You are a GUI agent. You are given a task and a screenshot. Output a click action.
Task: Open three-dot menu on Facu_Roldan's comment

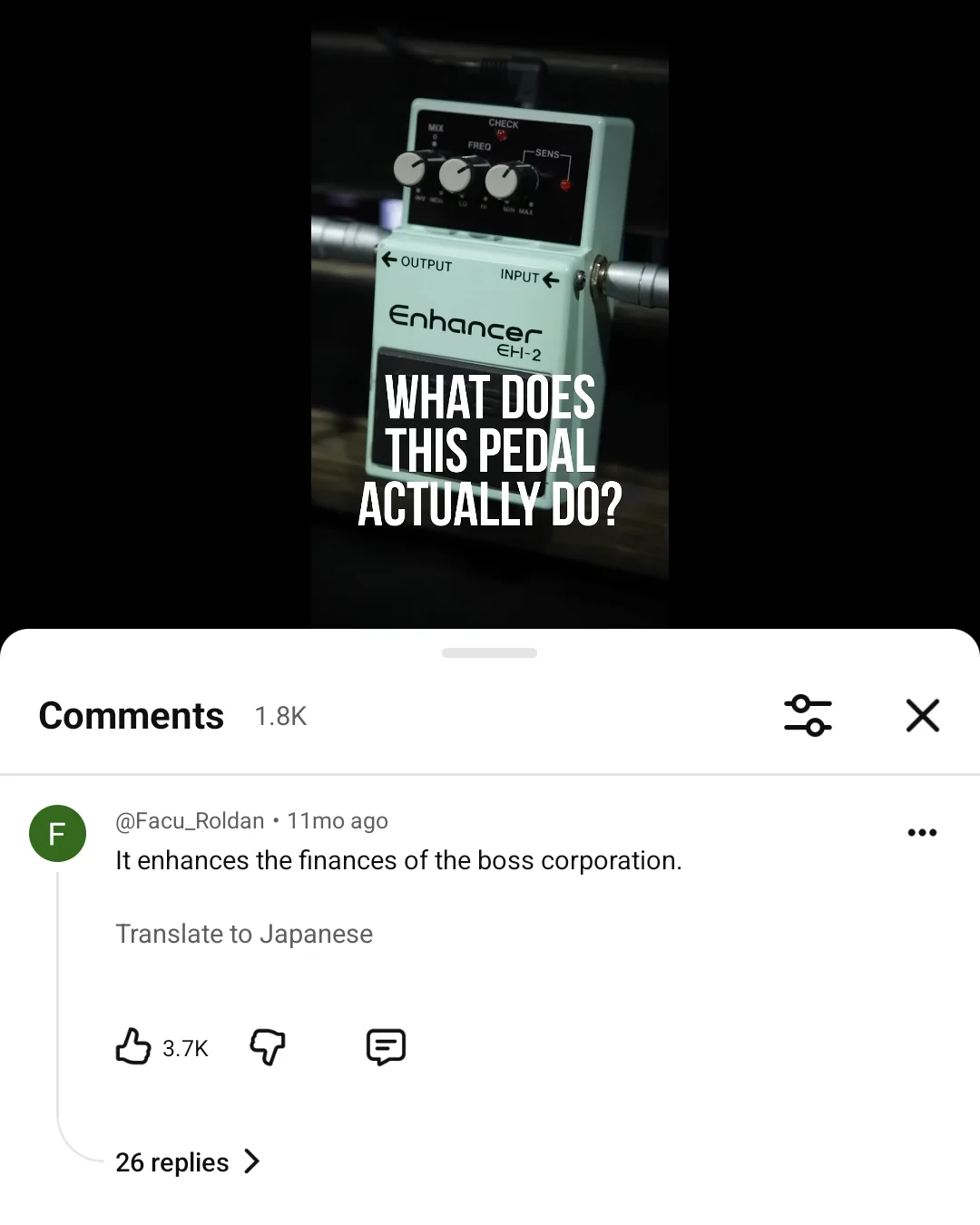click(x=922, y=832)
